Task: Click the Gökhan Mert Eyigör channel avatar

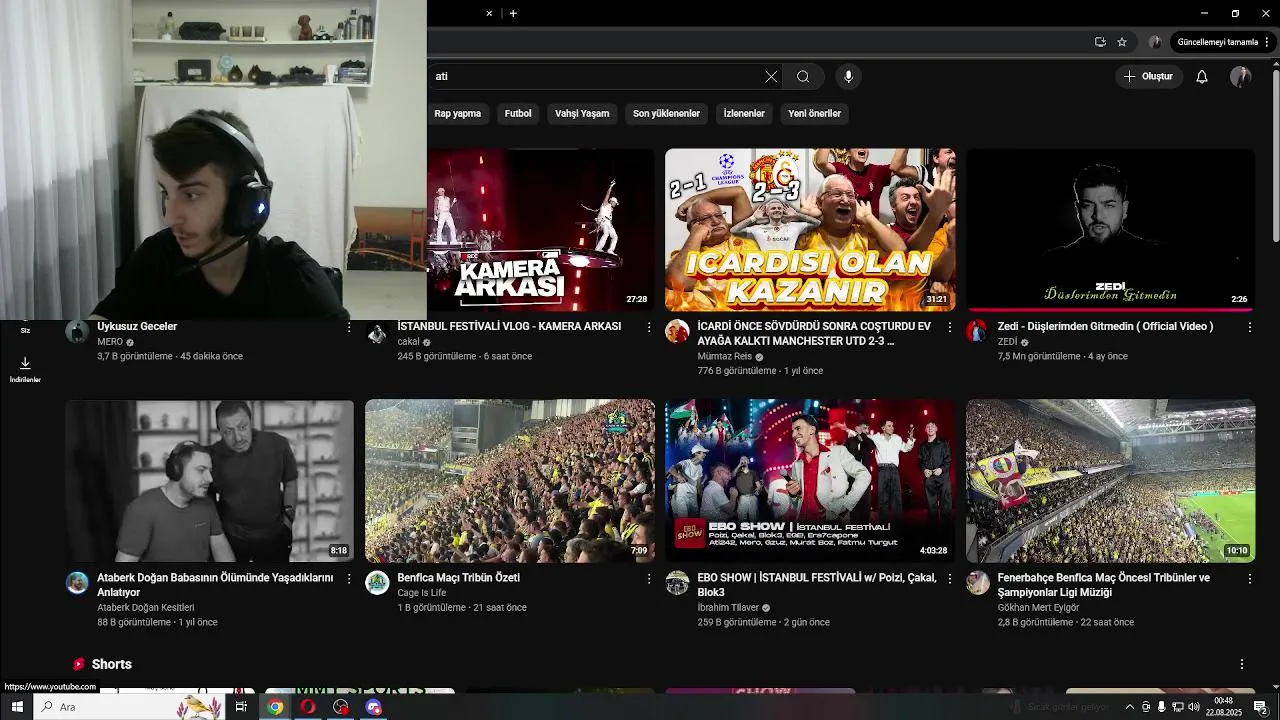Action: [x=977, y=582]
